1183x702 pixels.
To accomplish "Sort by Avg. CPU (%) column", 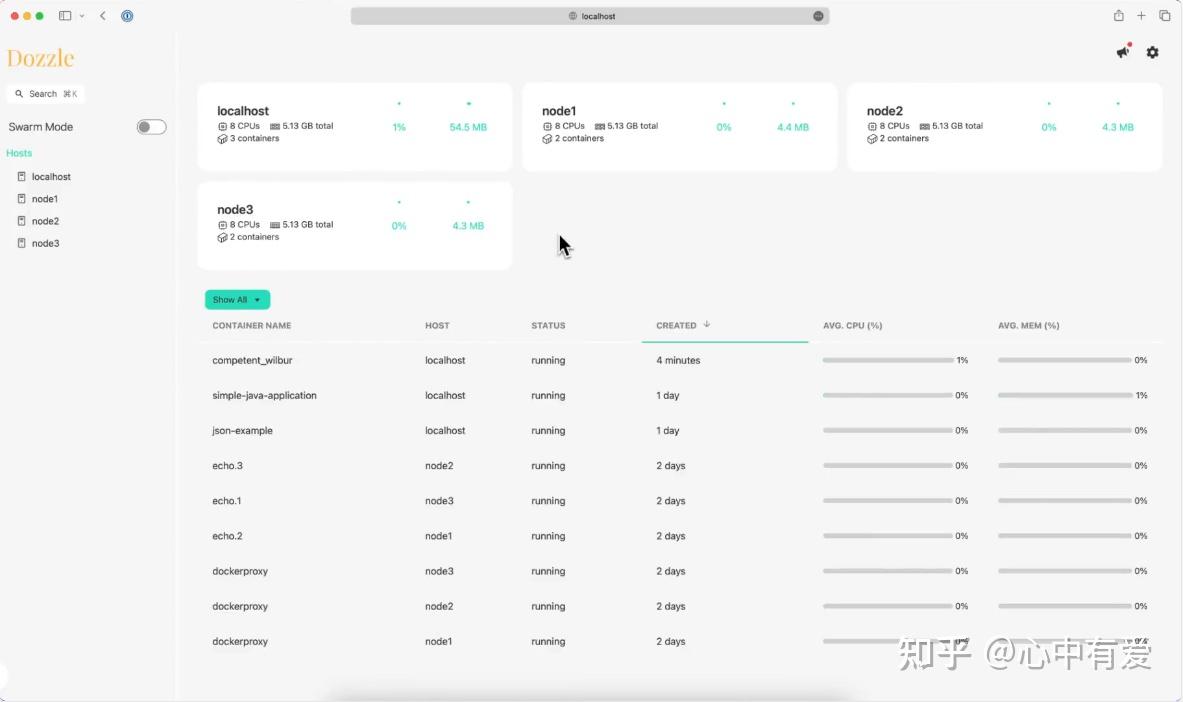I will (853, 325).
